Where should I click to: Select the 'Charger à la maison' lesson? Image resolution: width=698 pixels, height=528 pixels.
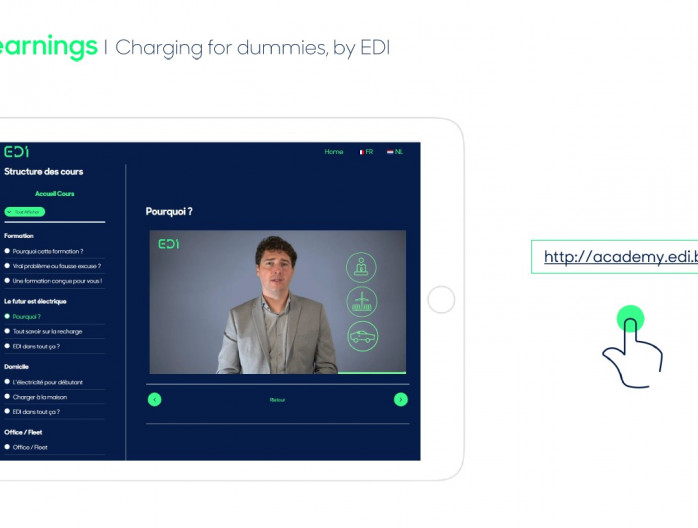point(40,397)
